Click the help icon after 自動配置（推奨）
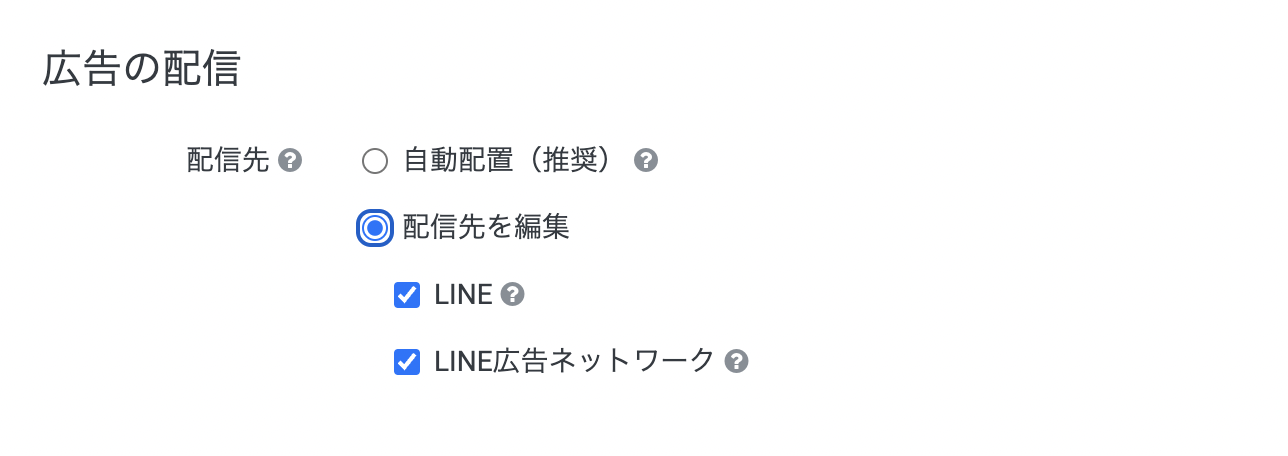 [x=646, y=160]
